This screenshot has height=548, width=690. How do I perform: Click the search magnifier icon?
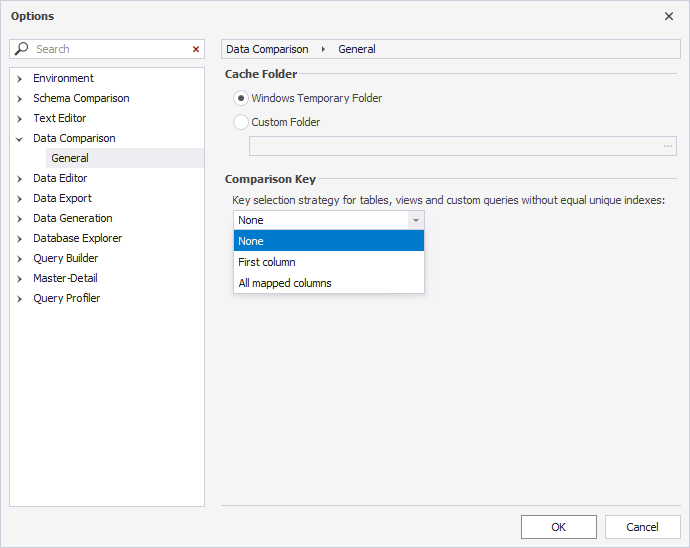[x=21, y=48]
